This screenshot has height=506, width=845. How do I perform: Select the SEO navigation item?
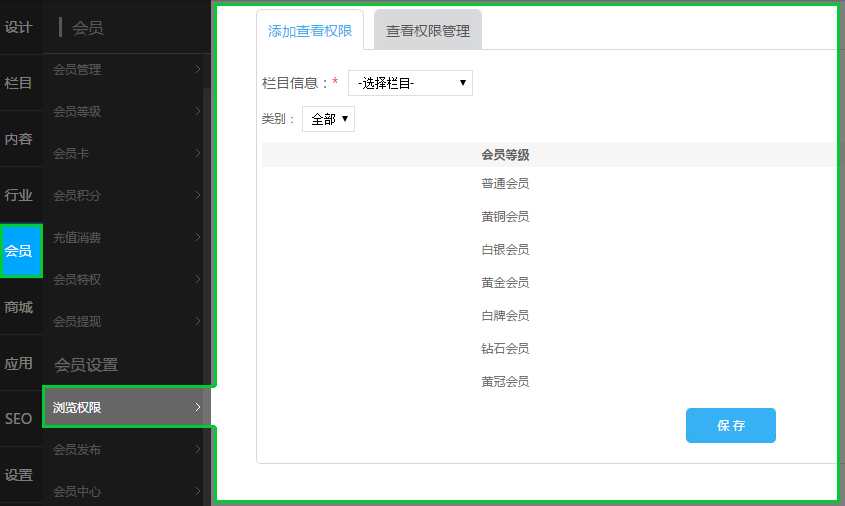(x=19, y=419)
